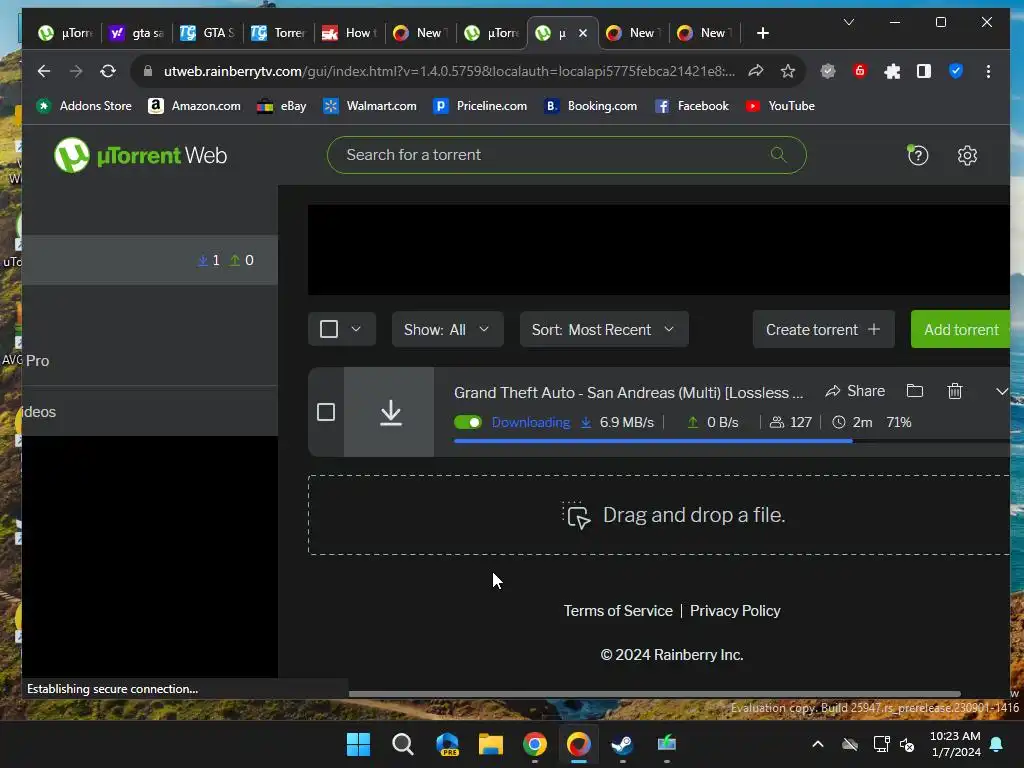The height and width of the screenshot is (768, 1024).
Task: Bookmark this page with the star
Action: [788, 71]
